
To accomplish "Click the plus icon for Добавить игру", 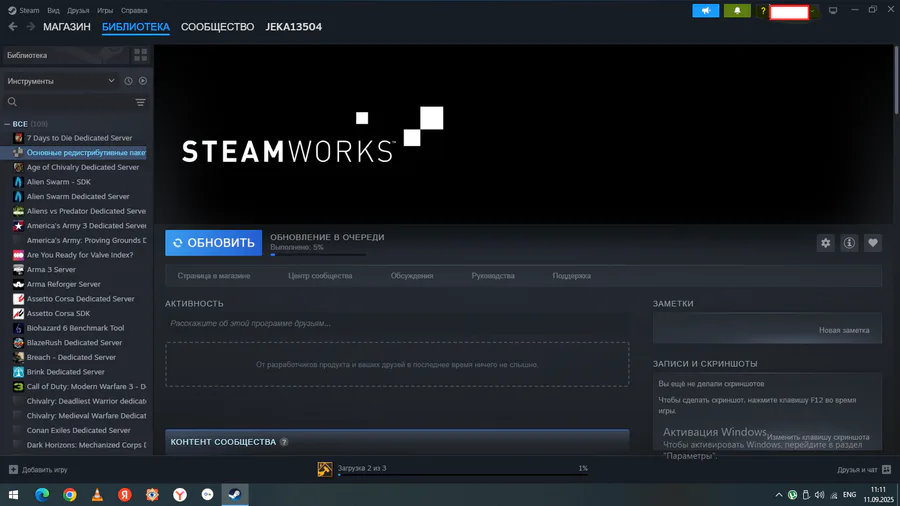I will point(13,469).
